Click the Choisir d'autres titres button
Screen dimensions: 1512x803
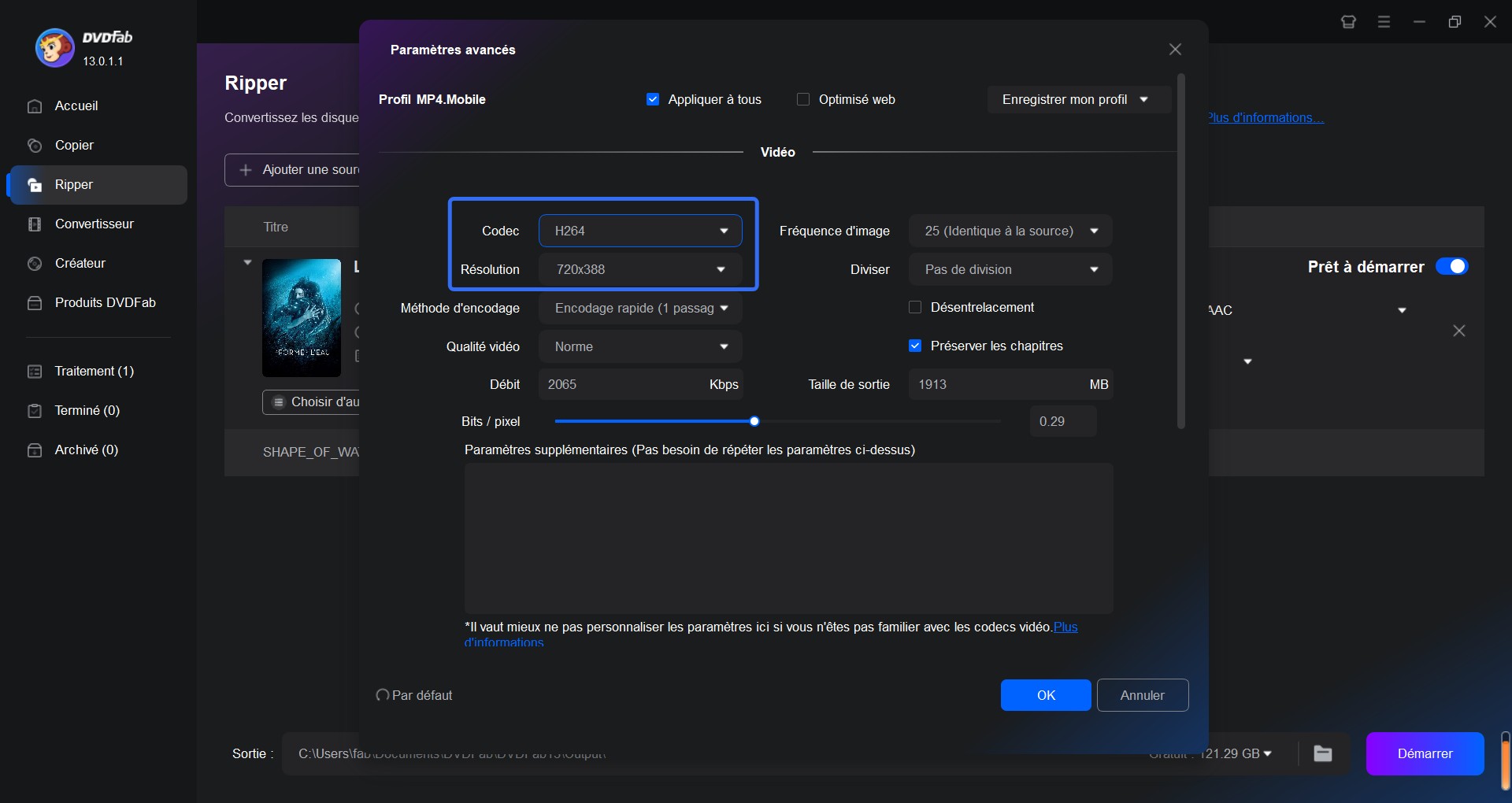click(311, 402)
